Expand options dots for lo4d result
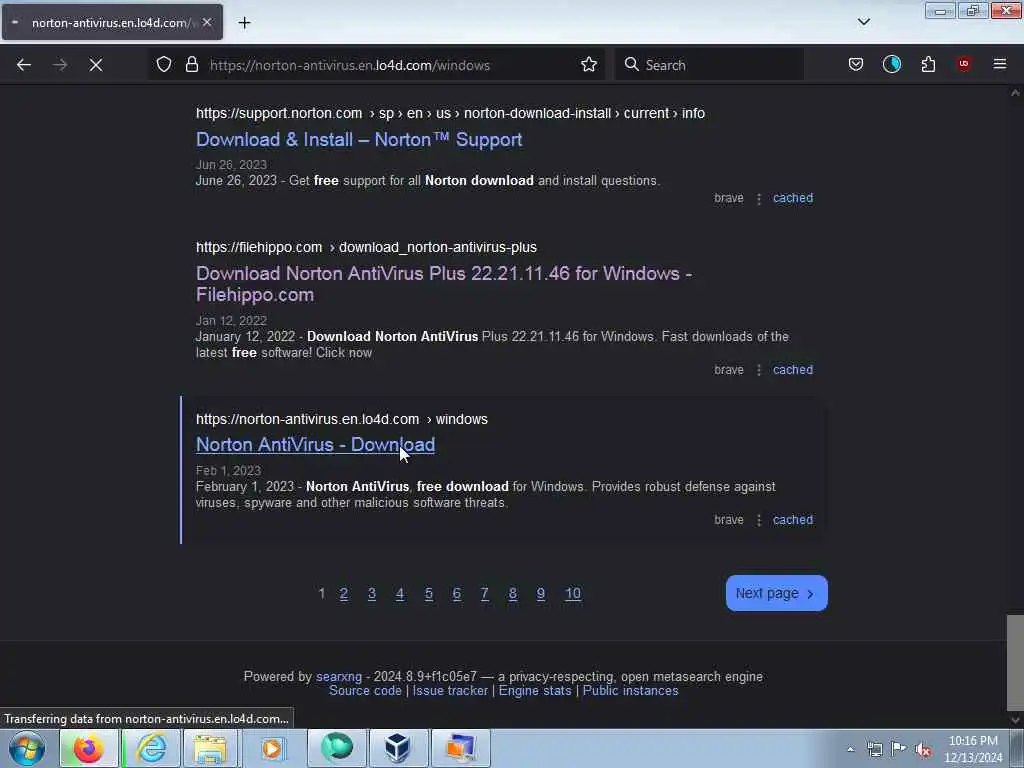 758,520
